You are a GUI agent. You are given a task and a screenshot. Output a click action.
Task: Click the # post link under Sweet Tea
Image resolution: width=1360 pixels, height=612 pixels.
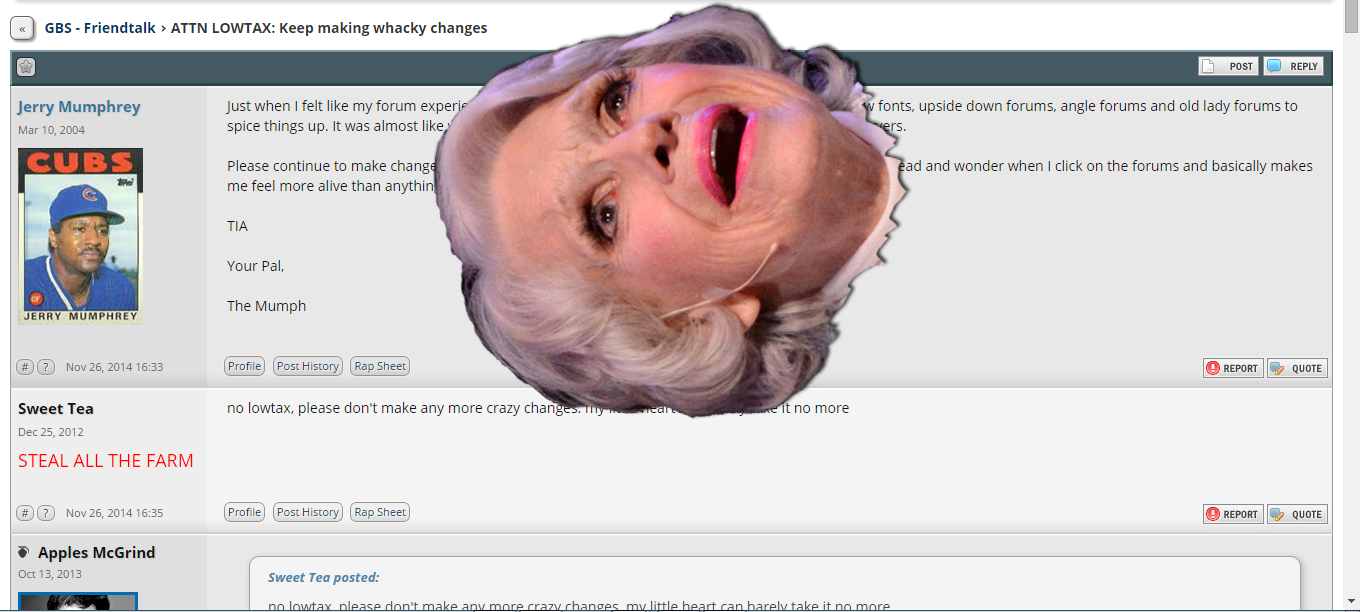pyautogui.click(x=26, y=513)
